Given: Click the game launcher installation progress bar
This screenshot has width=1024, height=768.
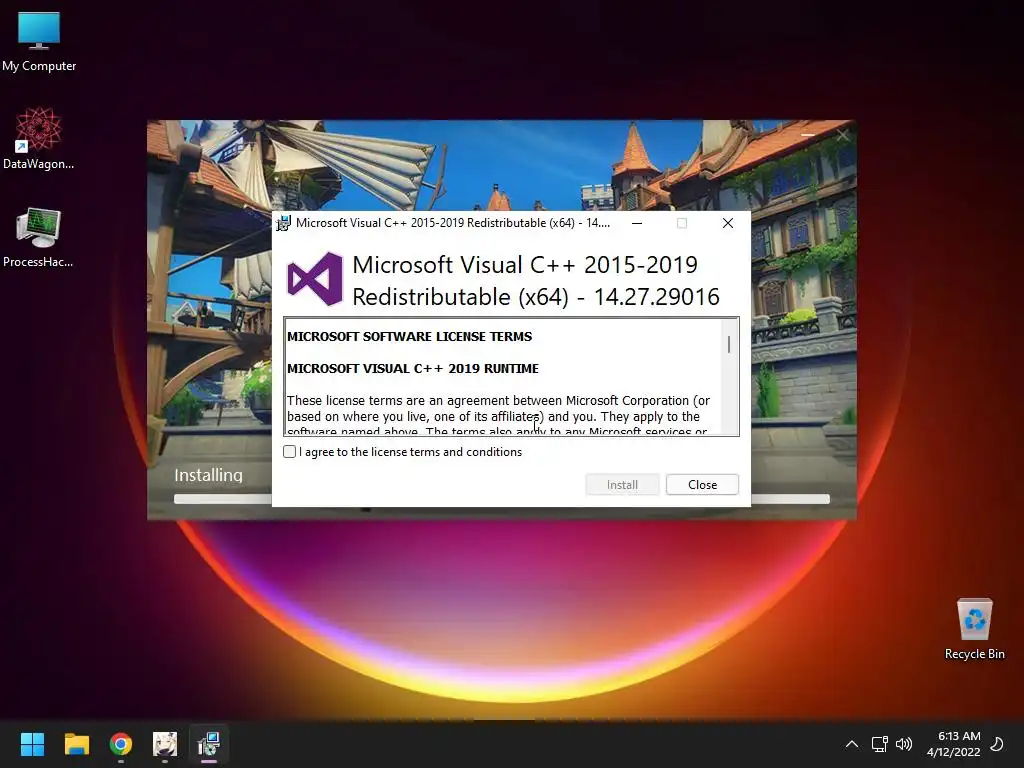Looking at the screenshot, I should [x=502, y=499].
